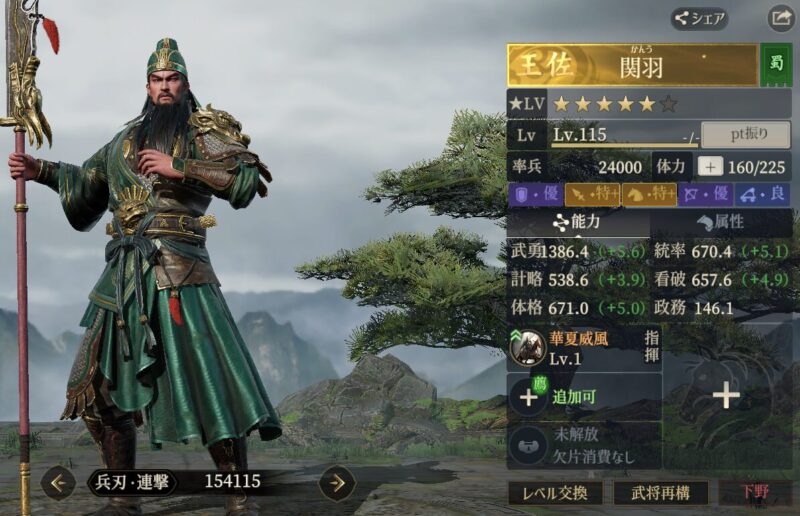Image resolution: width=800 pixels, height=516 pixels.
Task: Select the archer aptitude 優 bow icon
Action: (x=706, y=194)
